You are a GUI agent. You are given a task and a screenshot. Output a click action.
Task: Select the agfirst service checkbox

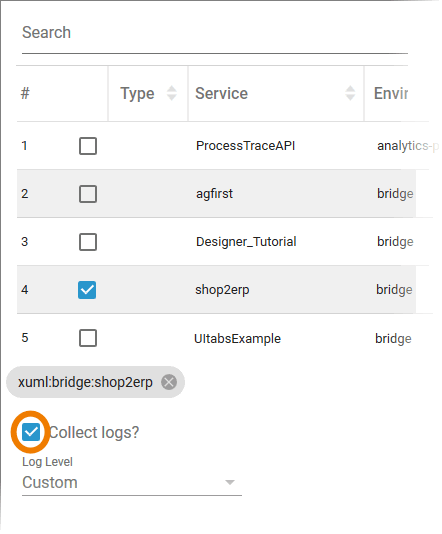tap(88, 194)
